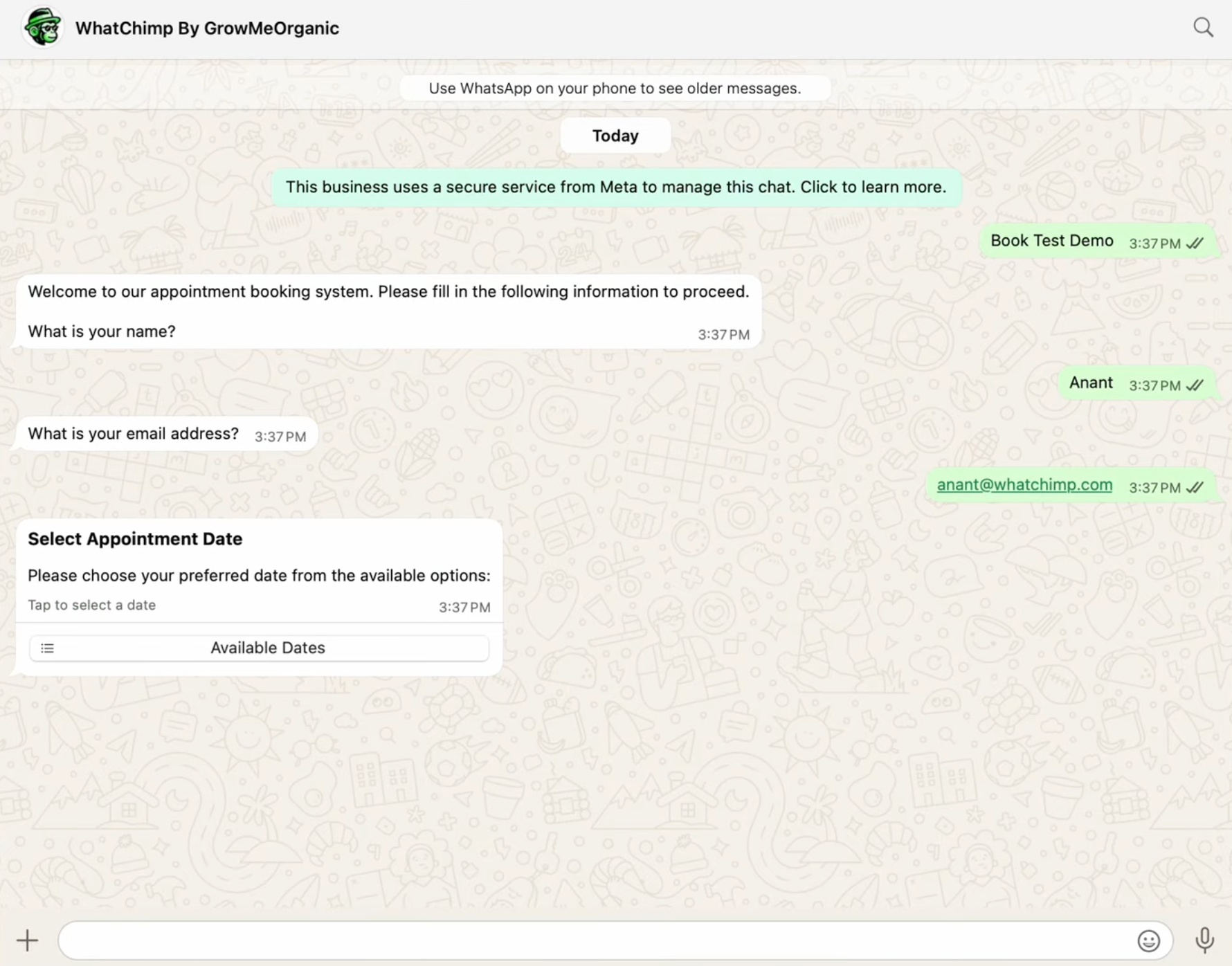Open the Available Dates list button
Viewport: 1232px width, 966px height.
260,648
